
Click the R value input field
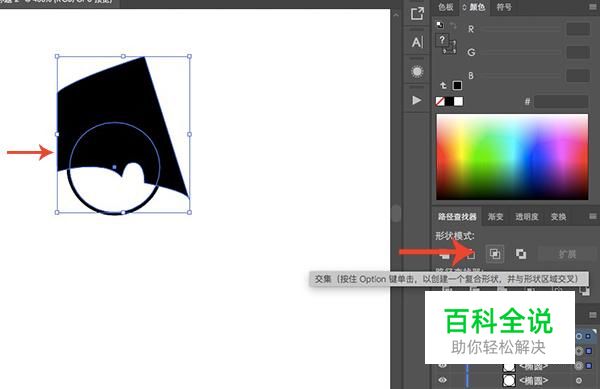(x=578, y=29)
